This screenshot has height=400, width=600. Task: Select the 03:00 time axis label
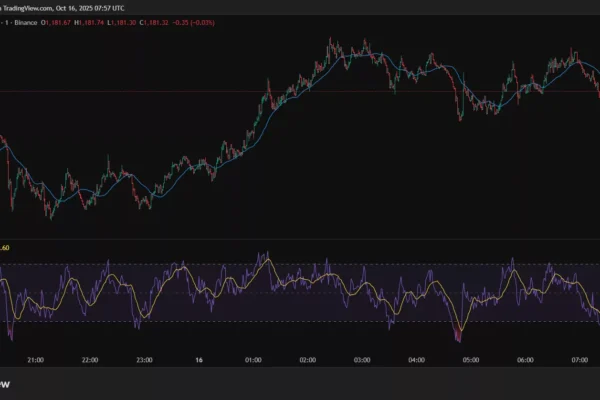point(362,358)
